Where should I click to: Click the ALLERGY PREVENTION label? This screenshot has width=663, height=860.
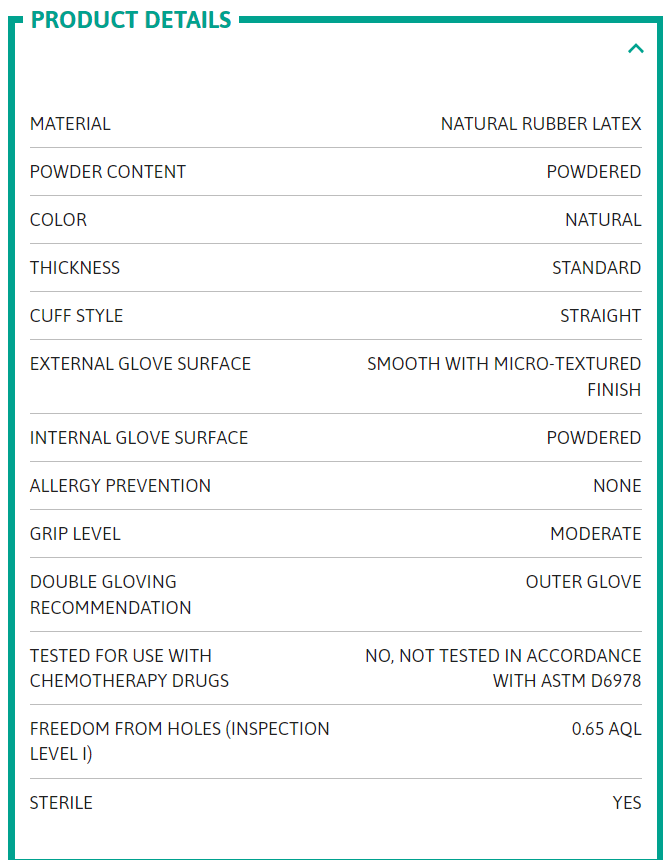(121, 486)
